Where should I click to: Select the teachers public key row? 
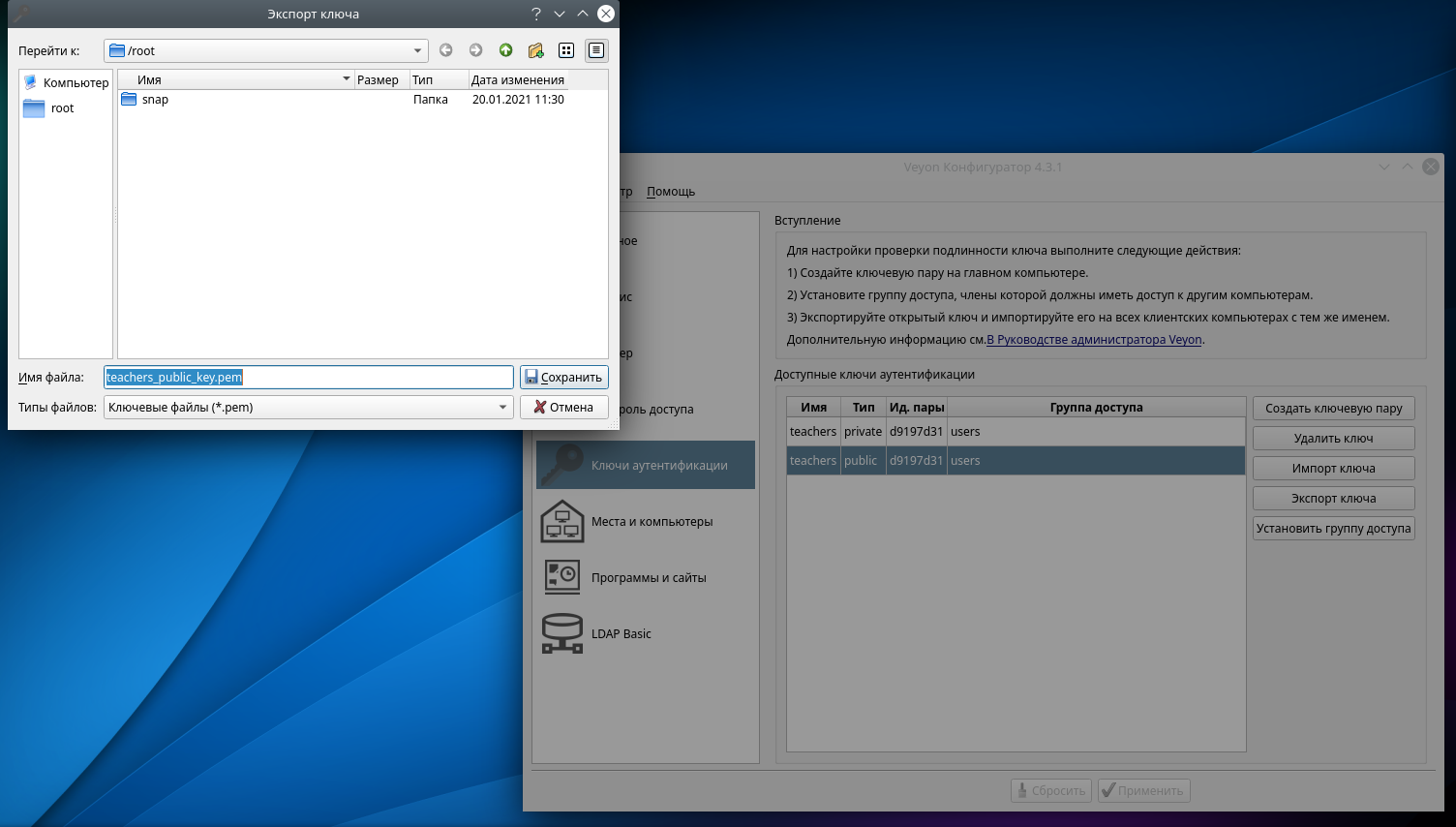1016,461
